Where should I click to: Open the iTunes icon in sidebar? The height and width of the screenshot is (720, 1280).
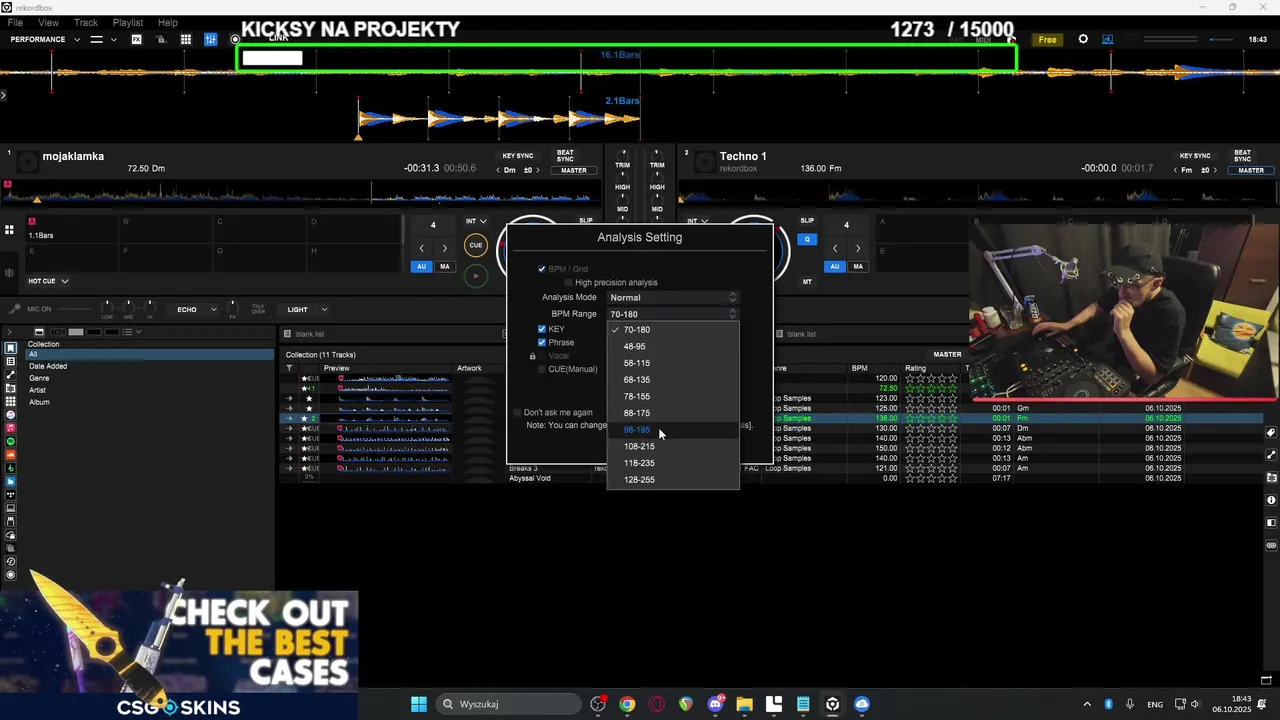point(11,415)
